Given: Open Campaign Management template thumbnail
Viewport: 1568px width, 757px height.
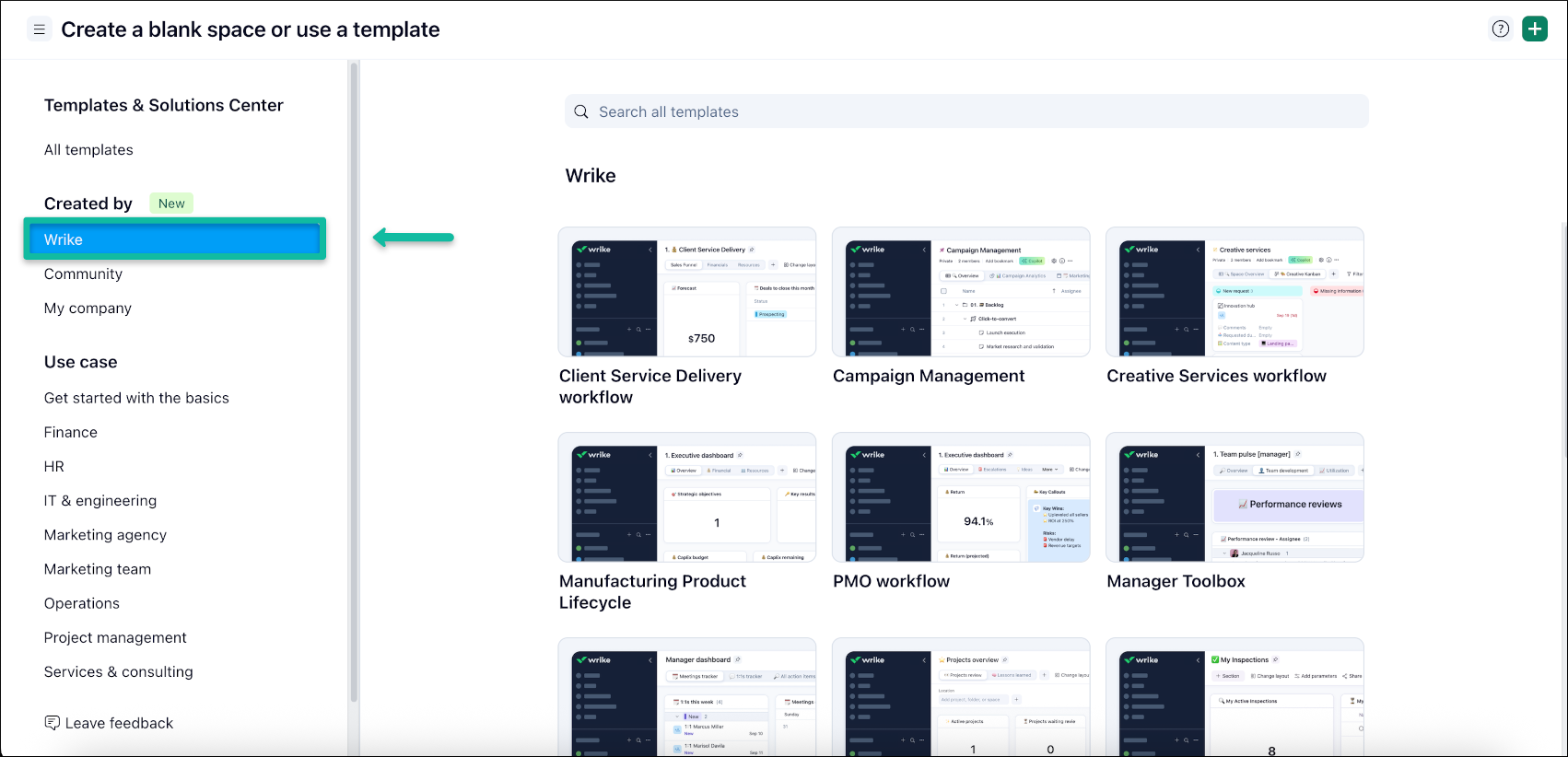Looking at the screenshot, I should [961, 292].
